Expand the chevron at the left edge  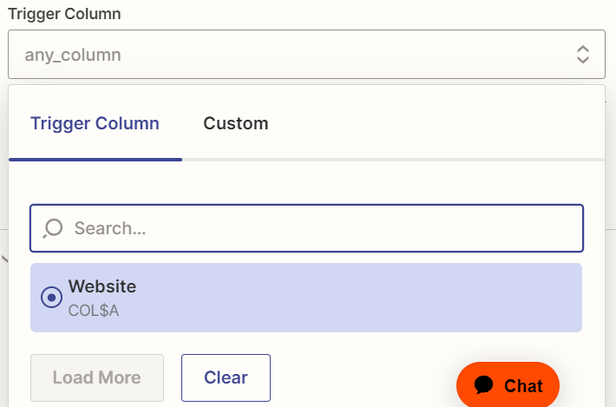4,260
